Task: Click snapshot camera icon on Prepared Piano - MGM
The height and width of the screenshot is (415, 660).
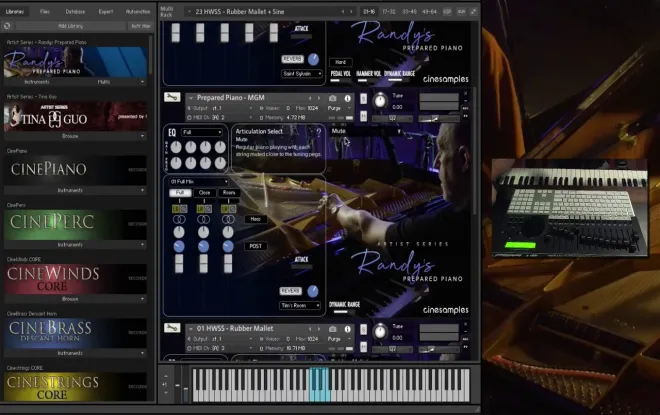Action: (x=333, y=98)
